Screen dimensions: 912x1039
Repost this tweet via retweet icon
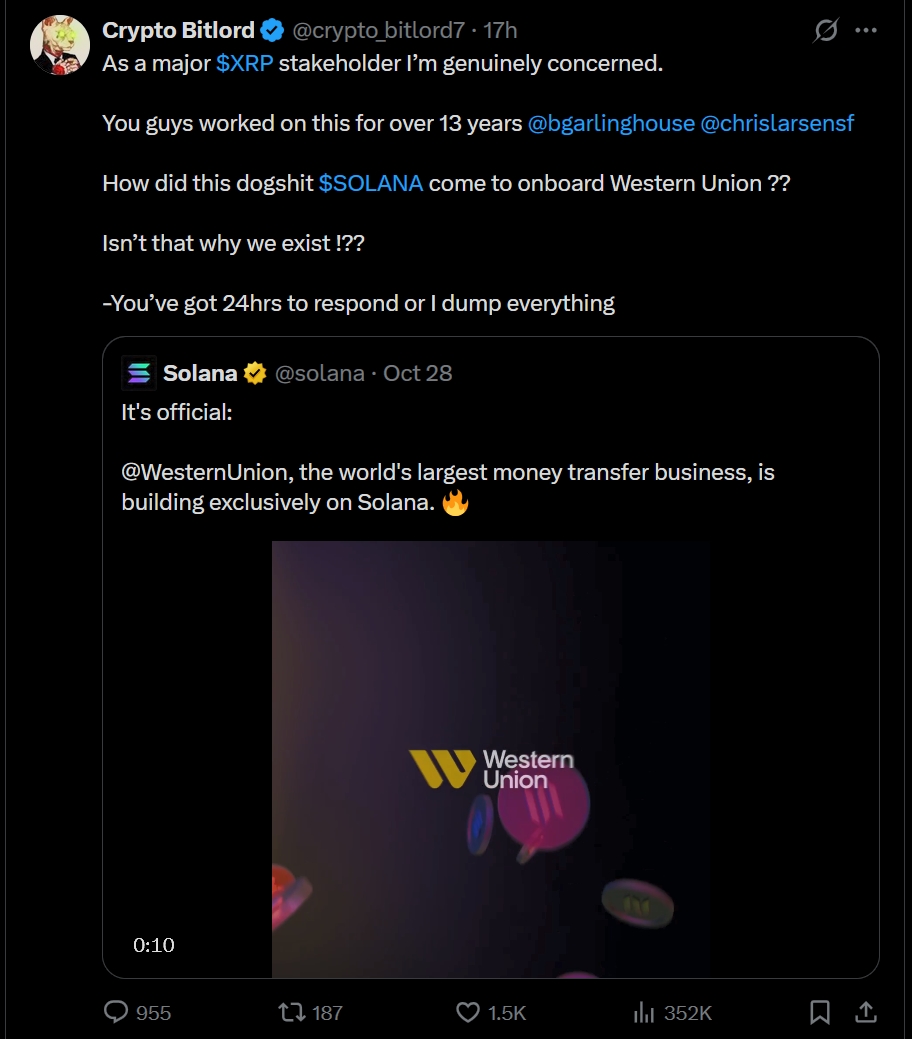tap(291, 1013)
